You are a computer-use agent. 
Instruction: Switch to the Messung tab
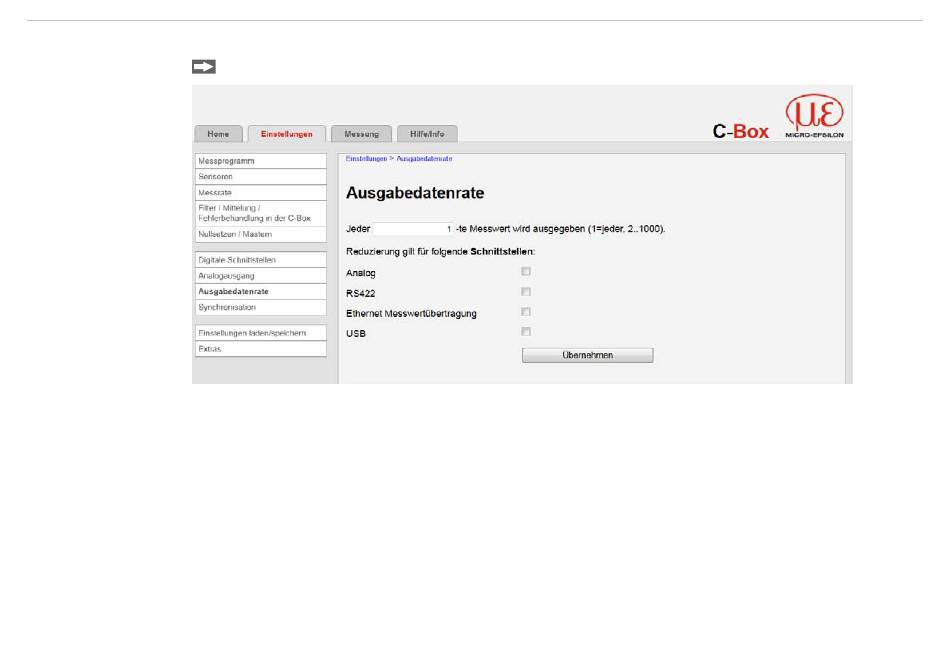(x=361, y=134)
